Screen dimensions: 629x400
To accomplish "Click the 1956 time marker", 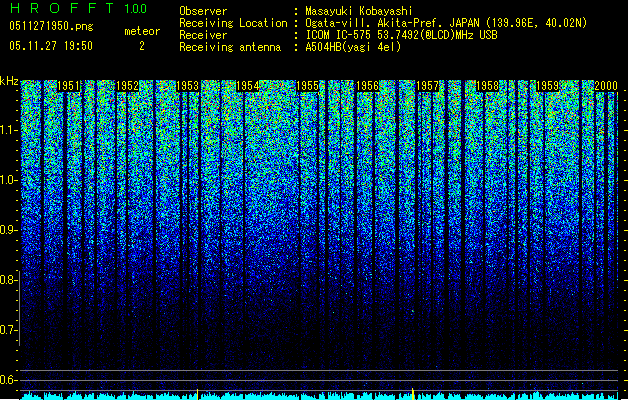I will coord(367,86).
